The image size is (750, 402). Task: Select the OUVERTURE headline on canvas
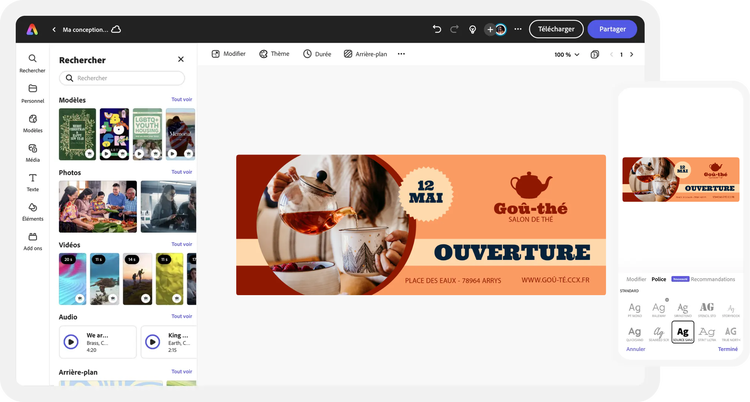512,252
